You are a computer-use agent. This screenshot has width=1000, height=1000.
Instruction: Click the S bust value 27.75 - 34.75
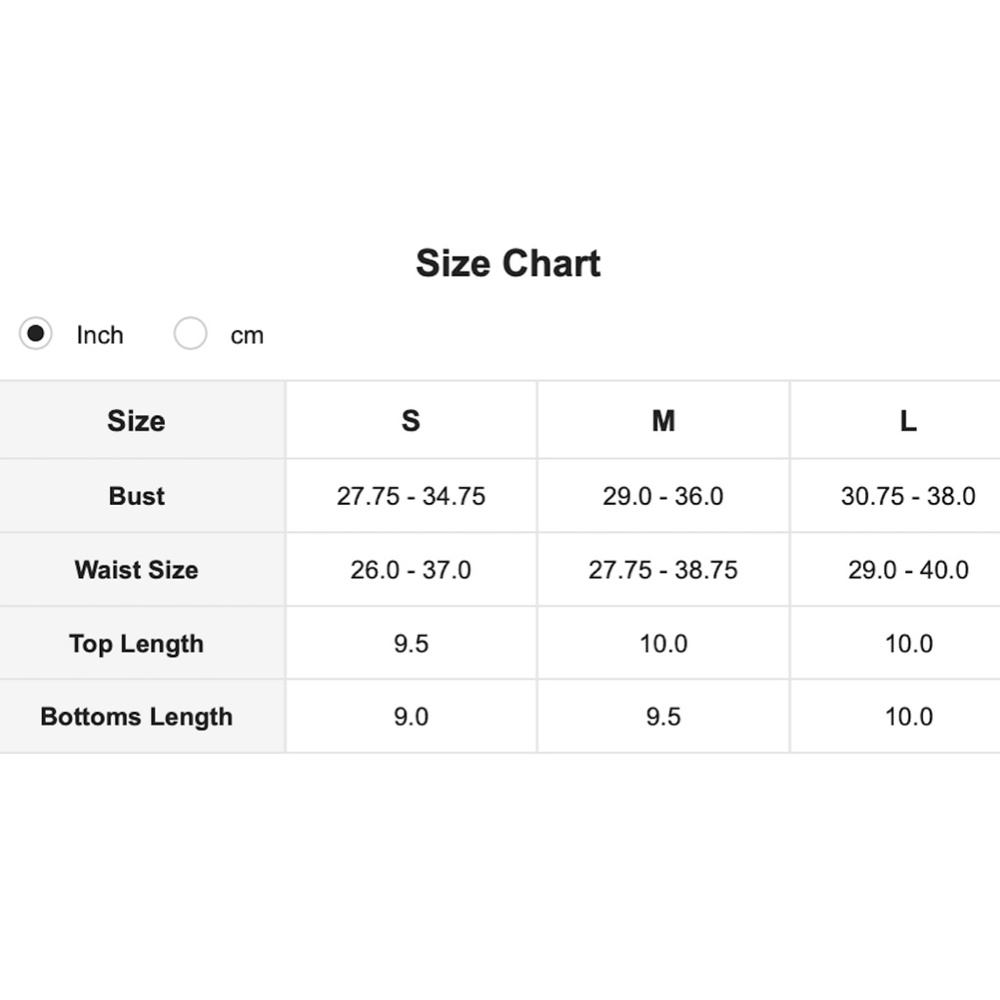[411, 496]
